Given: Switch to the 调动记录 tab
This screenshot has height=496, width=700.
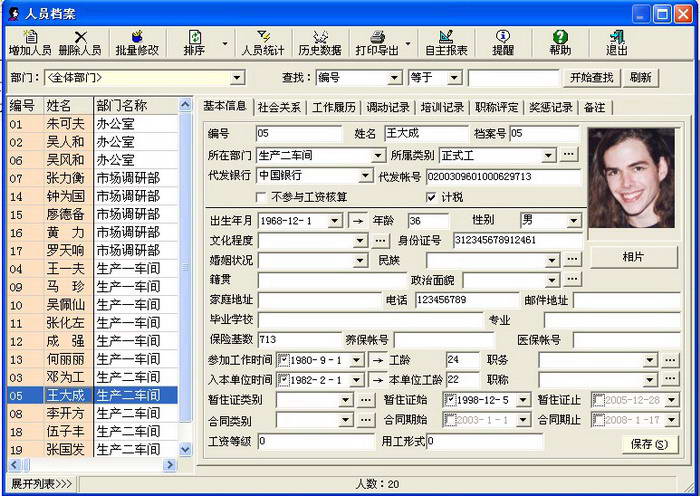Looking at the screenshot, I should coord(388,107).
